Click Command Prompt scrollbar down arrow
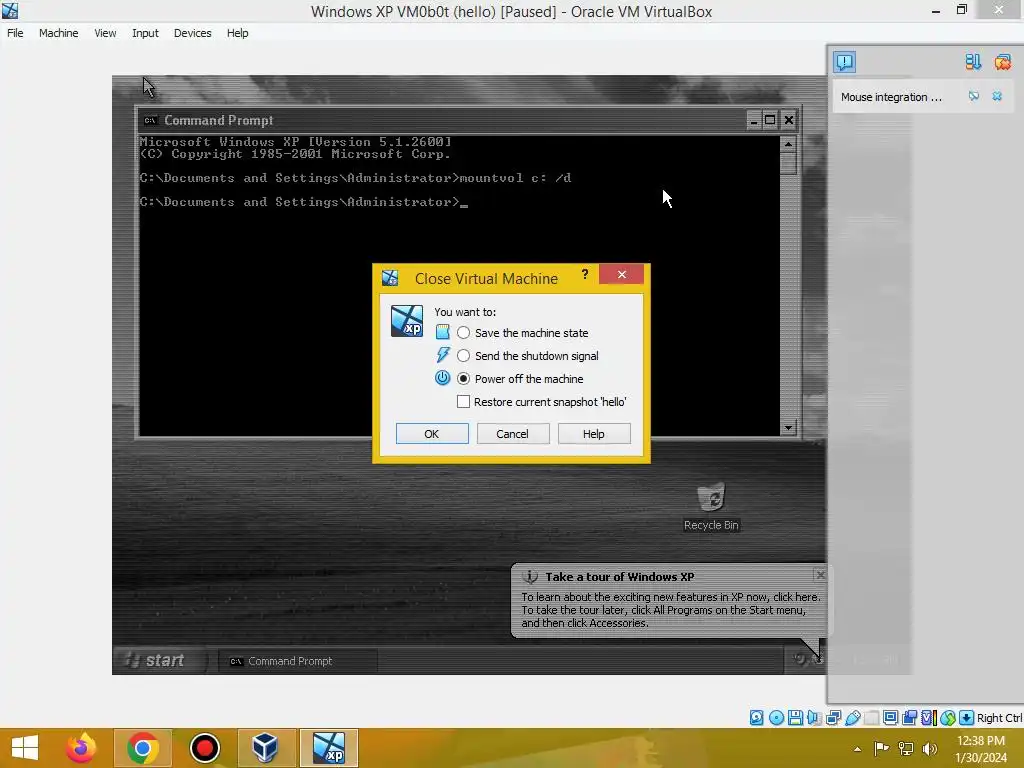 coord(788,428)
